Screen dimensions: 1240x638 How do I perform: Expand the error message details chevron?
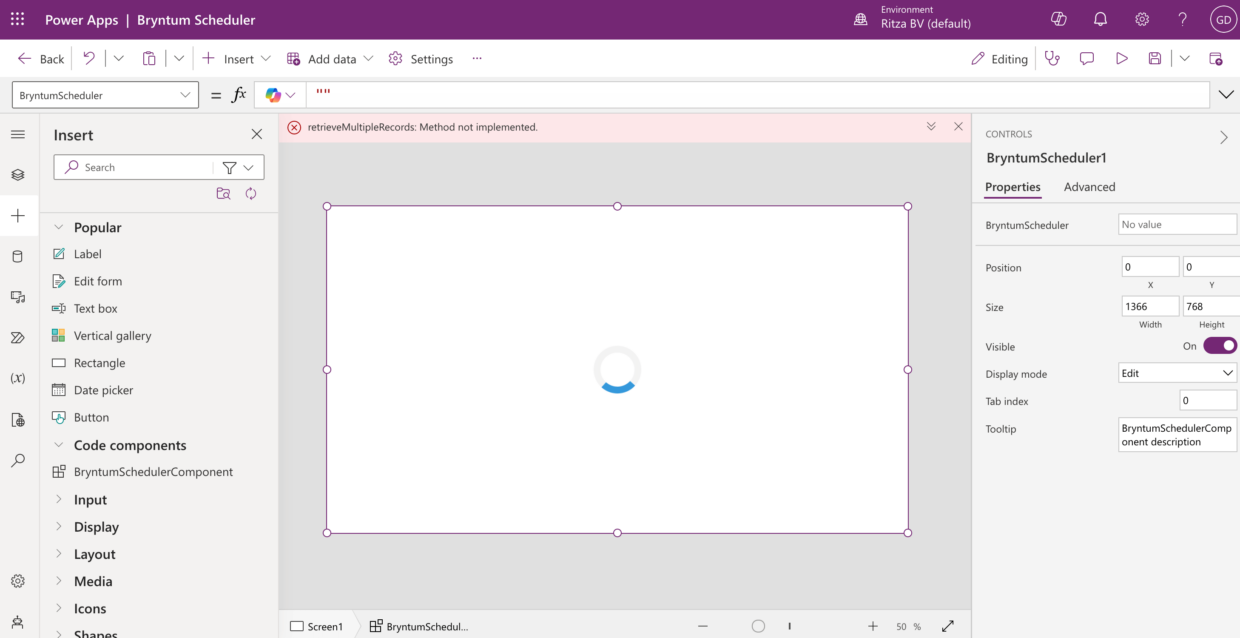click(931, 127)
